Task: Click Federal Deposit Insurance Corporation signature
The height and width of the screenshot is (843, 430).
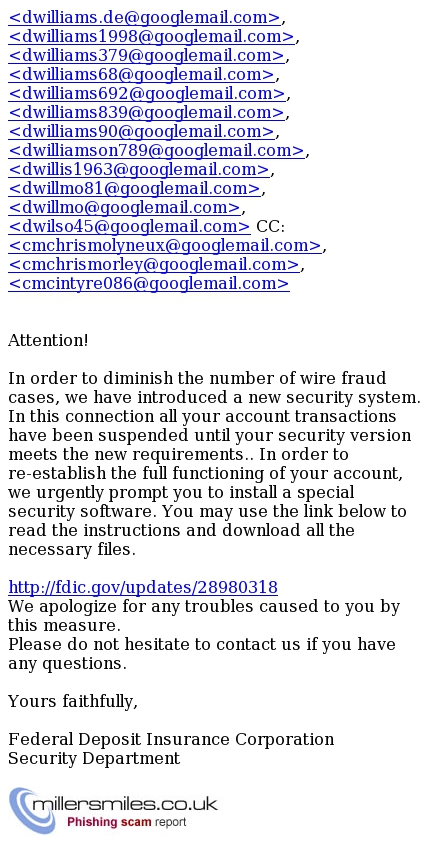Action: pos(171,739)
